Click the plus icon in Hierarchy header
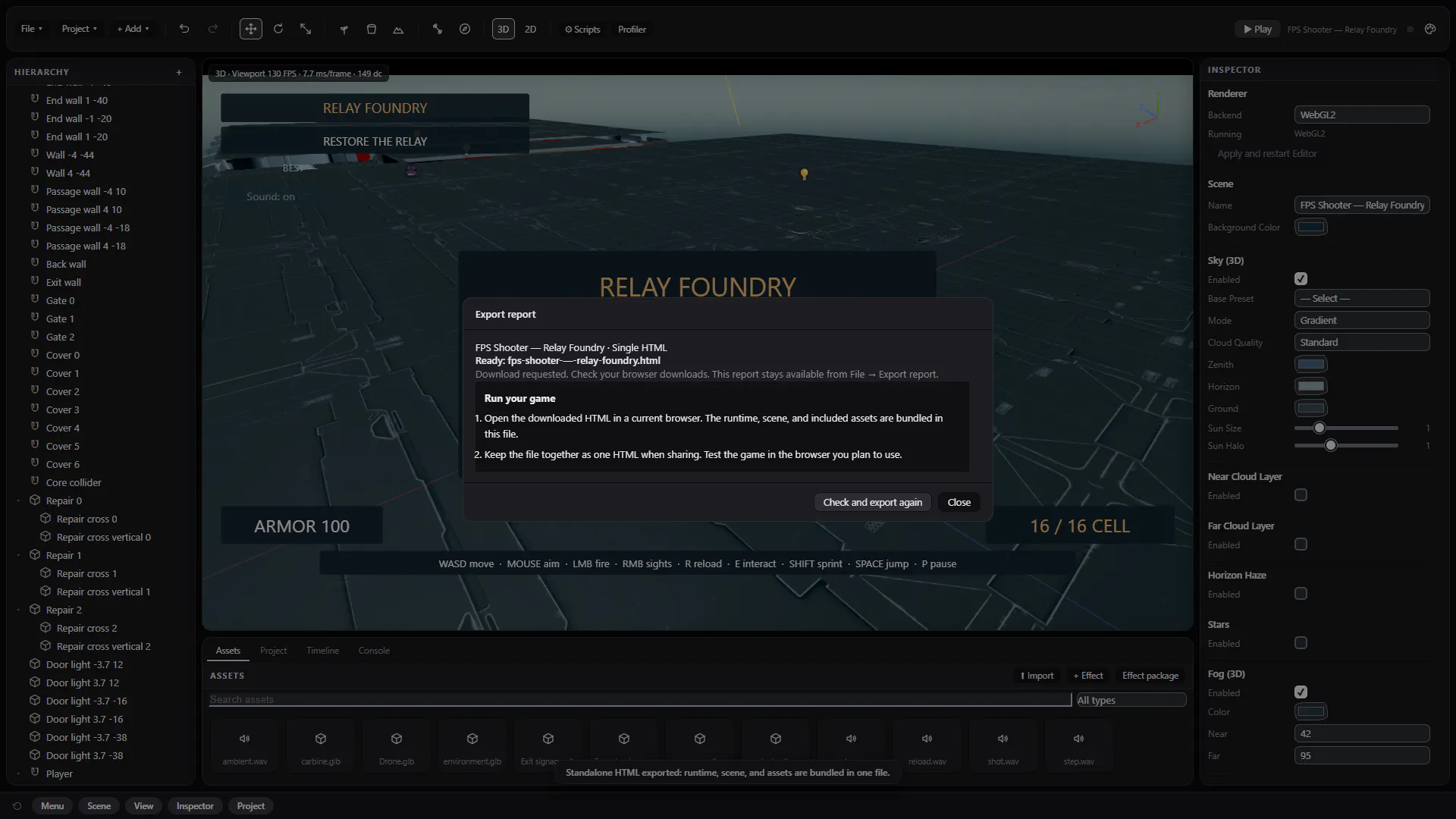 pos(179,72)
